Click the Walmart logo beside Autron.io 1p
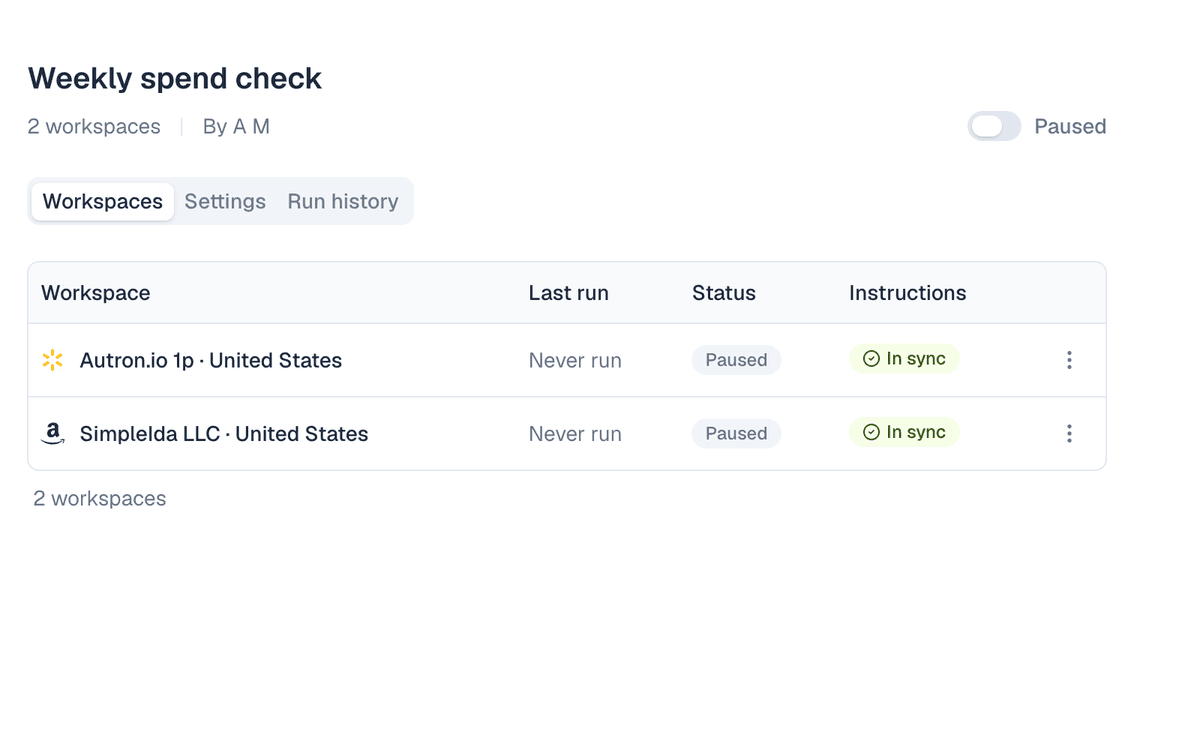The image size is (1200, 750). pos(53,360)
